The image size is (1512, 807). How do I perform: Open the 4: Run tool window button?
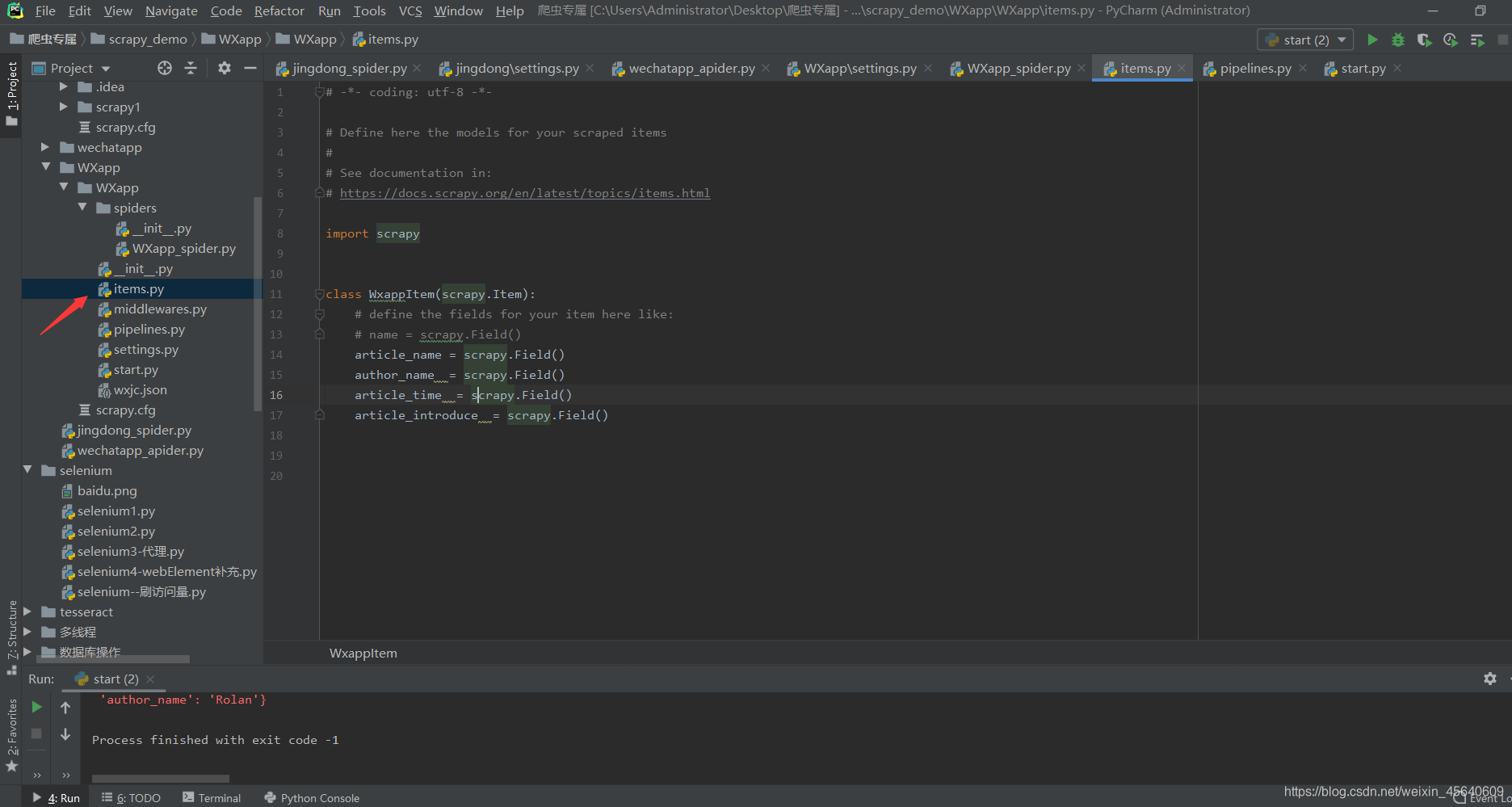click(x=57, y=797)
